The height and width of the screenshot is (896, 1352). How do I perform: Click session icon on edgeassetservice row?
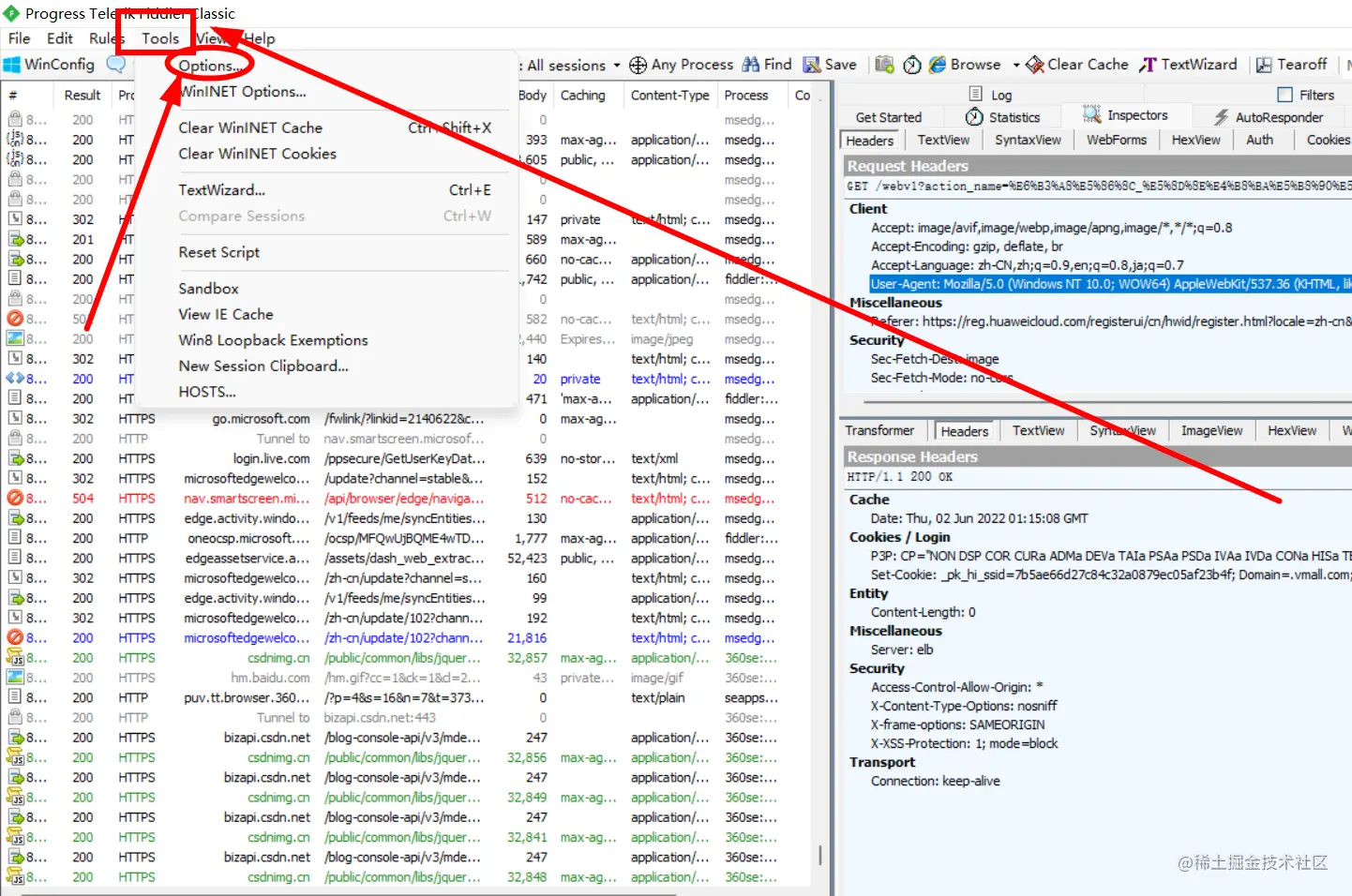pos(15,558)
